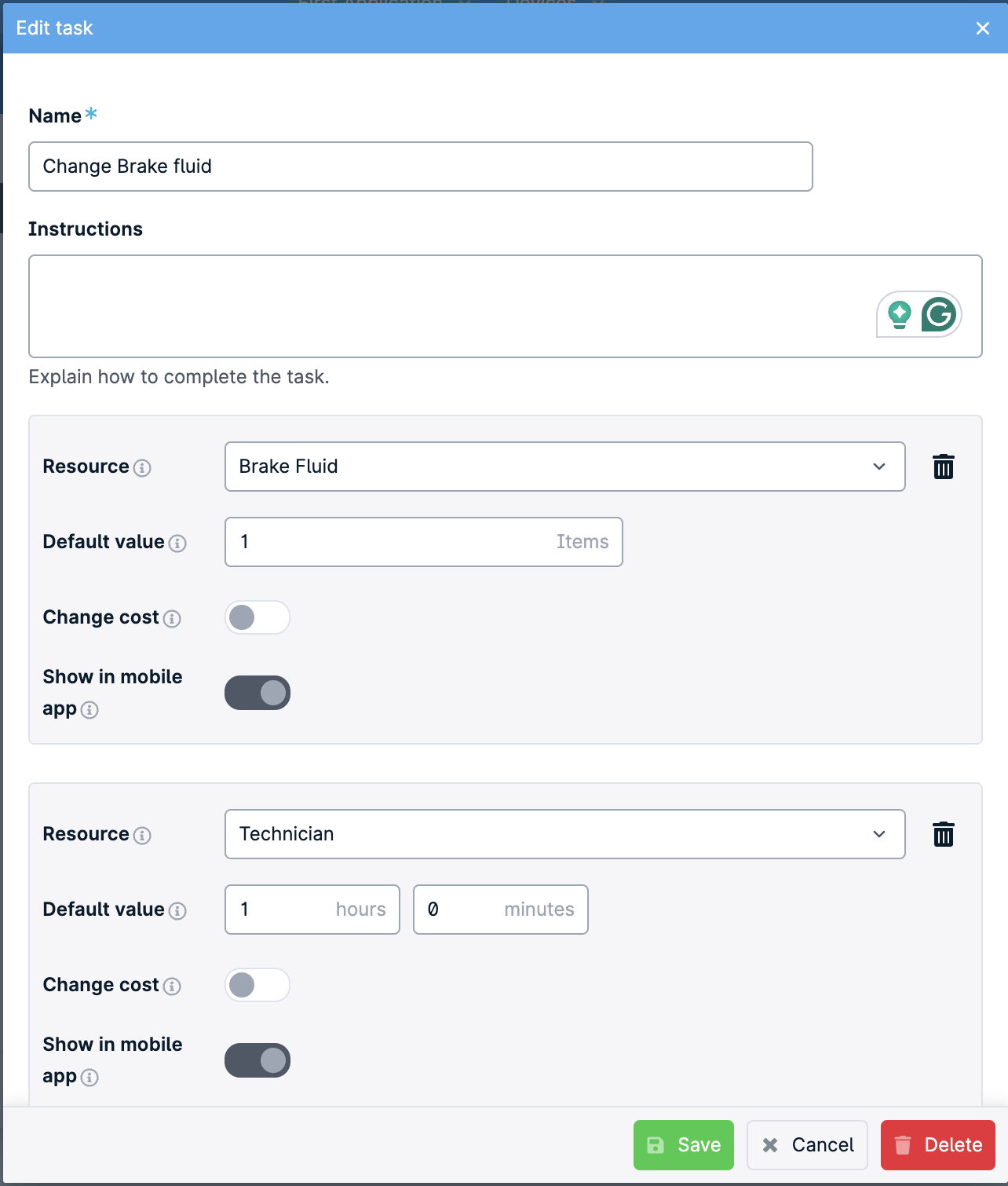Click the Technician hours input field
This screenshot has width=1008, height=1186.
coord(312,910)
